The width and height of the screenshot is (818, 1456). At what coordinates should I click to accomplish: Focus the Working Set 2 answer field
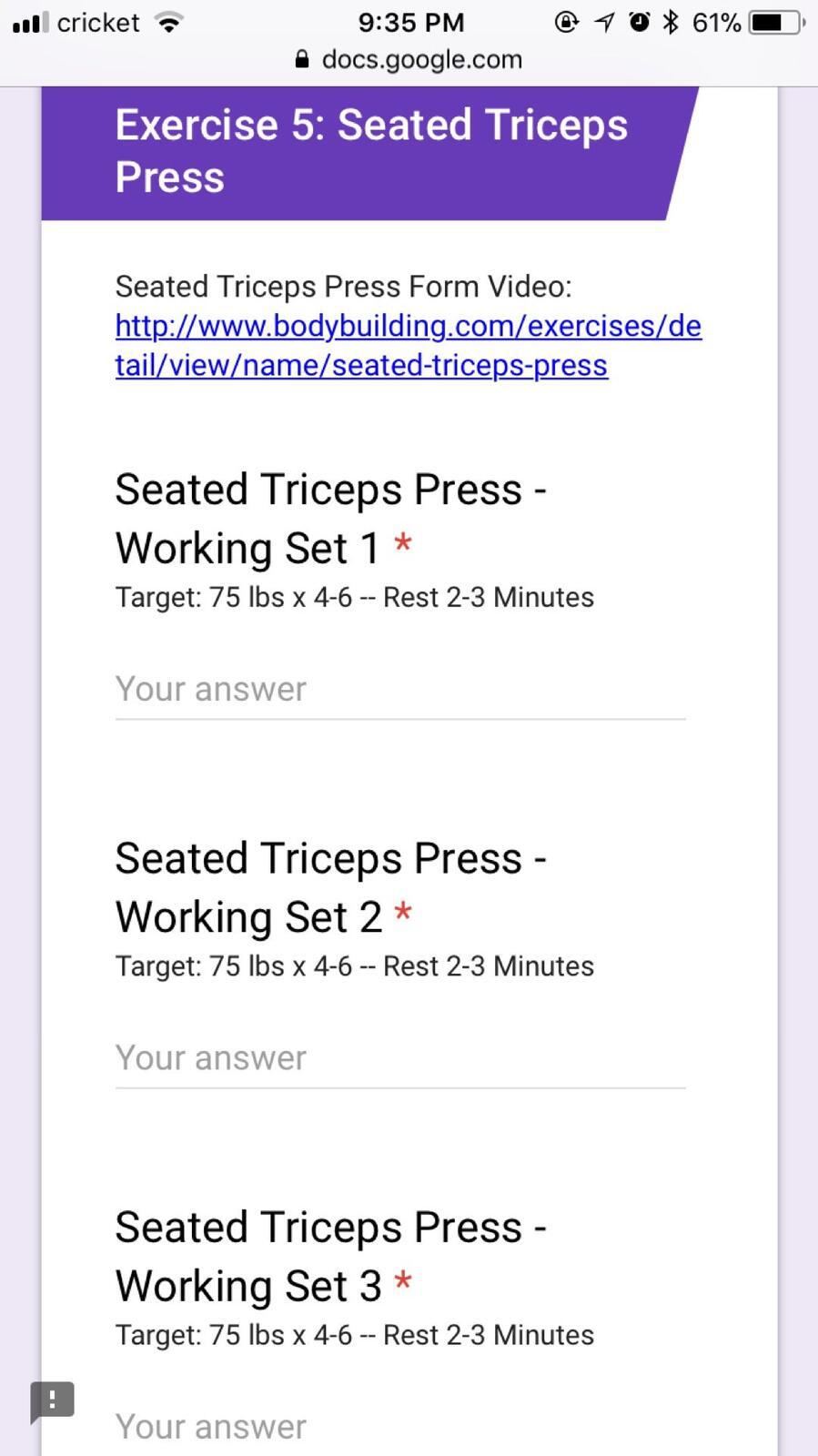point(400,1058)
